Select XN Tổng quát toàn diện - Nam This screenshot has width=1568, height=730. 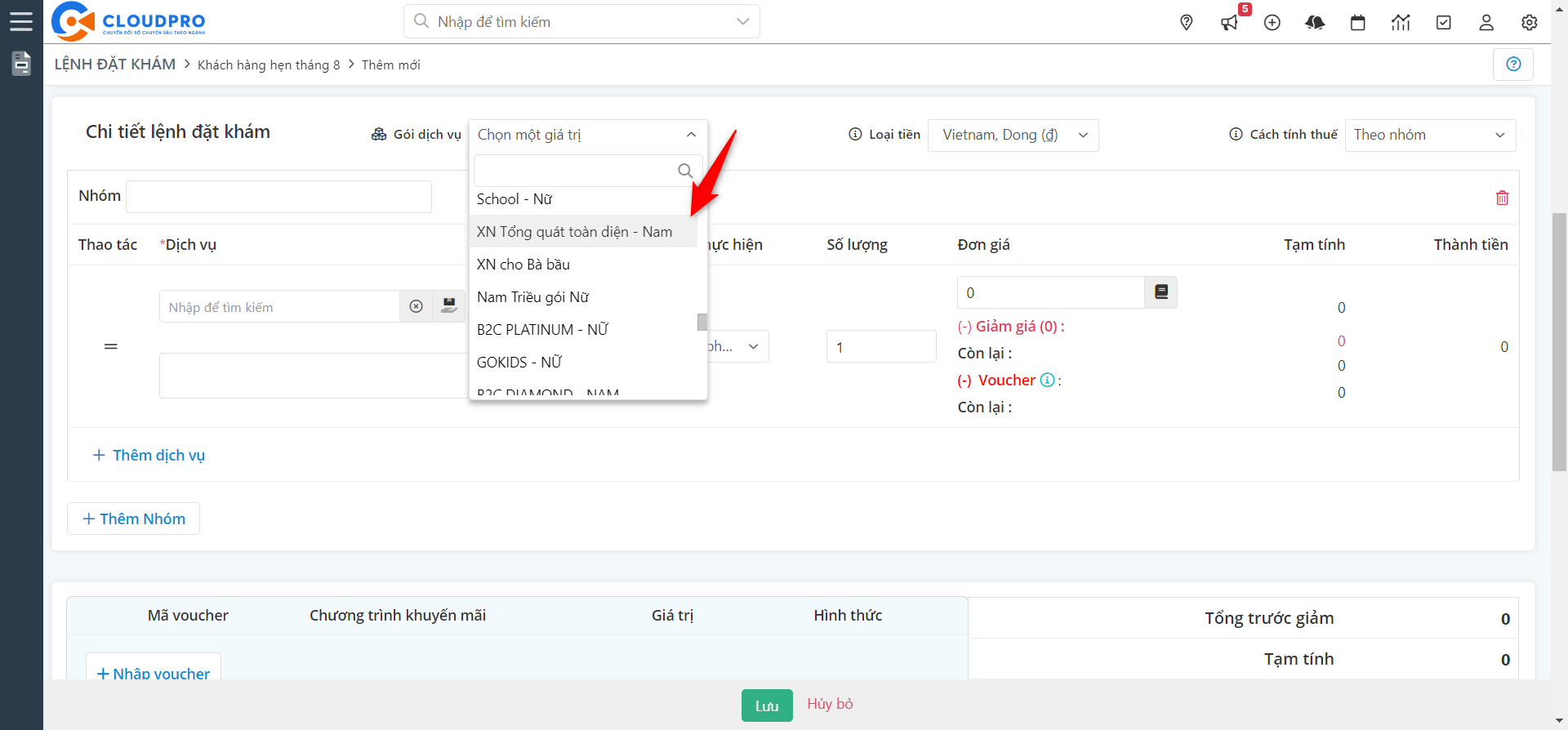point(583,232)
